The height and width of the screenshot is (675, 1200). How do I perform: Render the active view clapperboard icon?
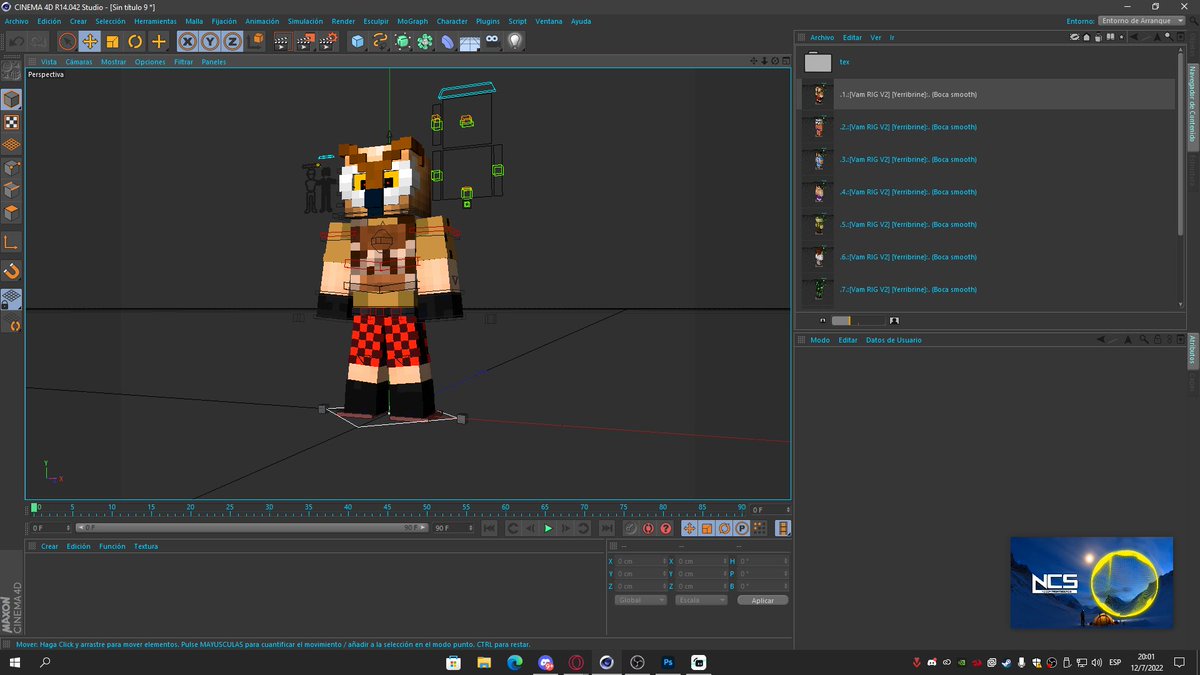(x=282, y=41)
